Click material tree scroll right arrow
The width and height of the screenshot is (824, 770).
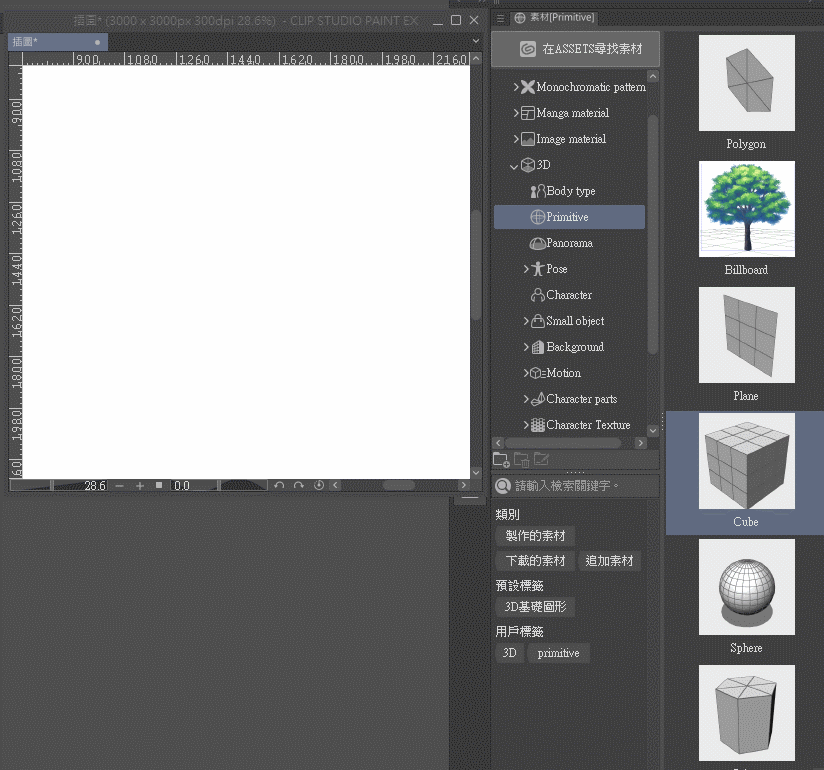pyautogui.click(x=640, y=443)
